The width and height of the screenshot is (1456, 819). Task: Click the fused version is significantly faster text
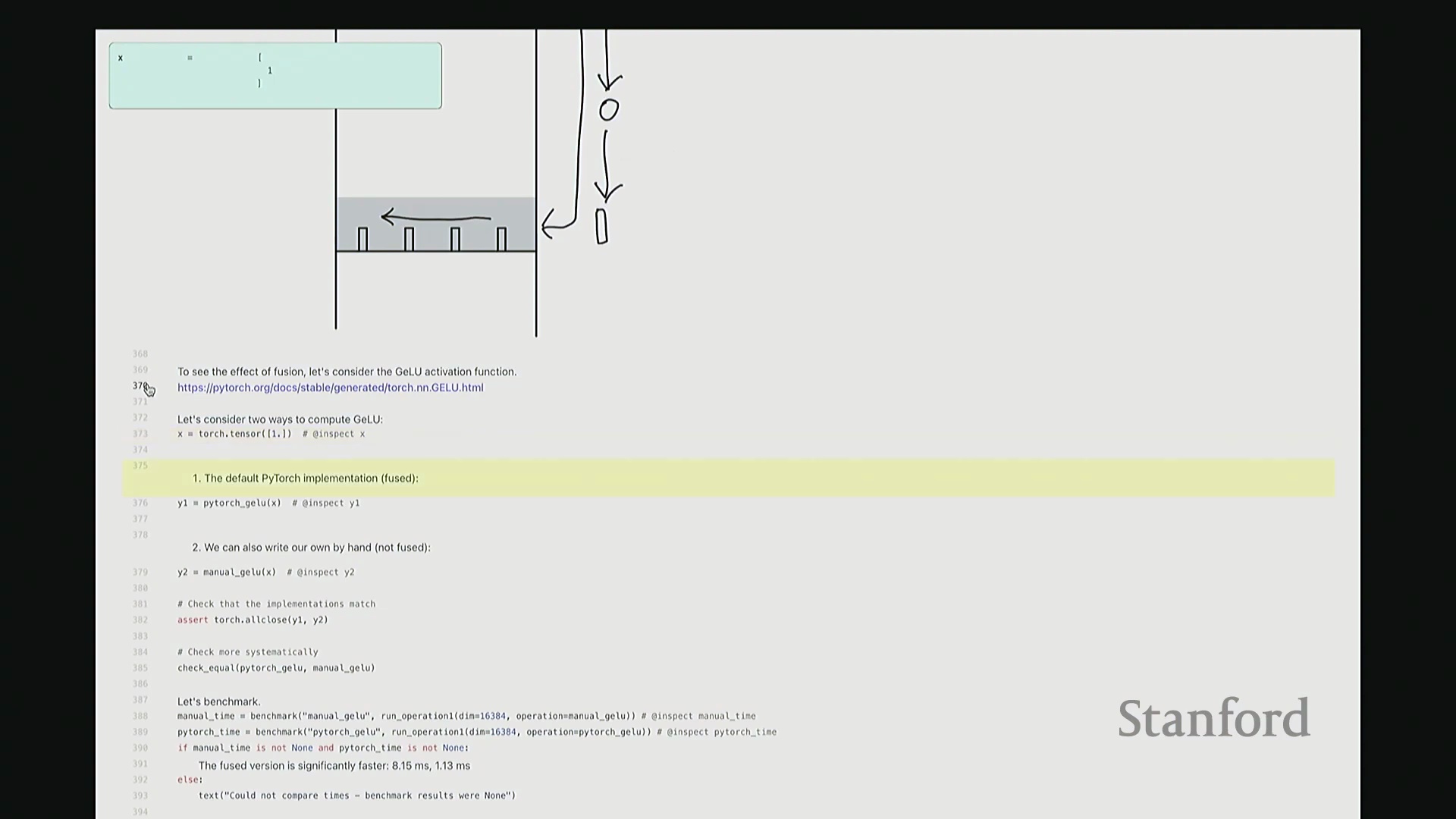334,766
